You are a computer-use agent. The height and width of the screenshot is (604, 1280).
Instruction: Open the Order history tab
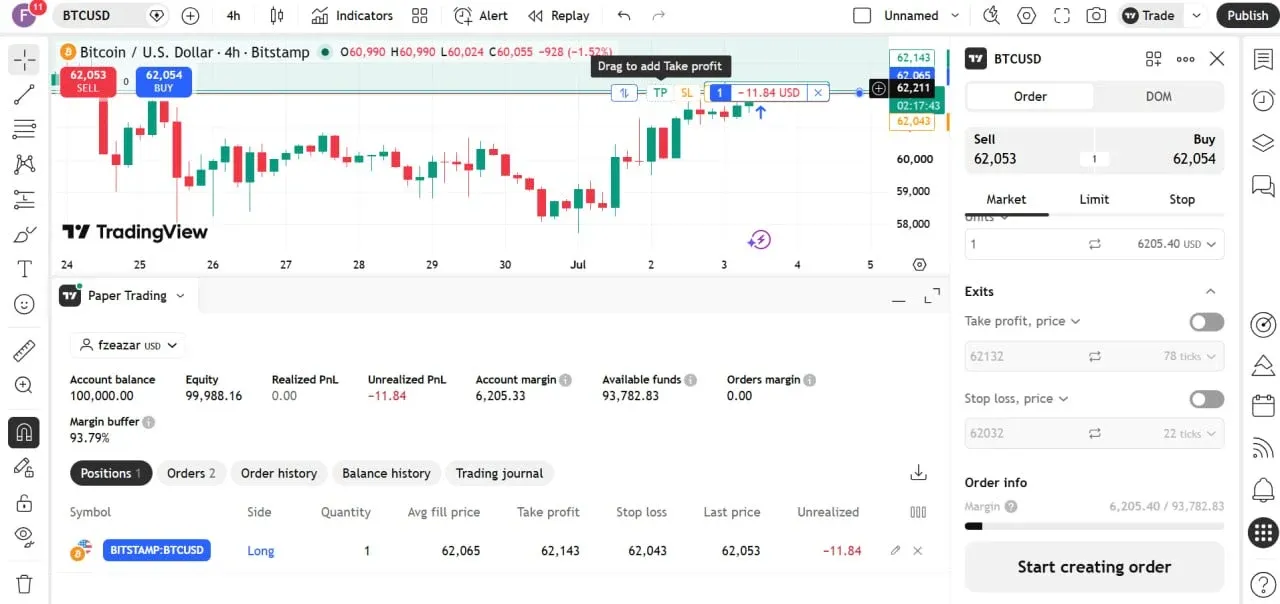[279, 473]
